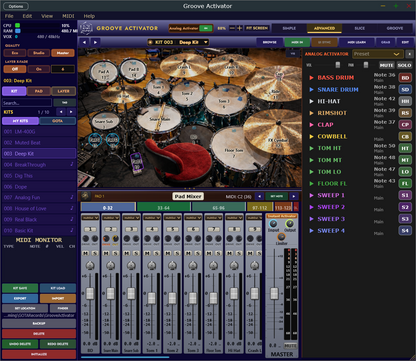Click the Snare Main pad on the drum kit
The width and height of the screenshot is (416, 361).
[159, 120]
